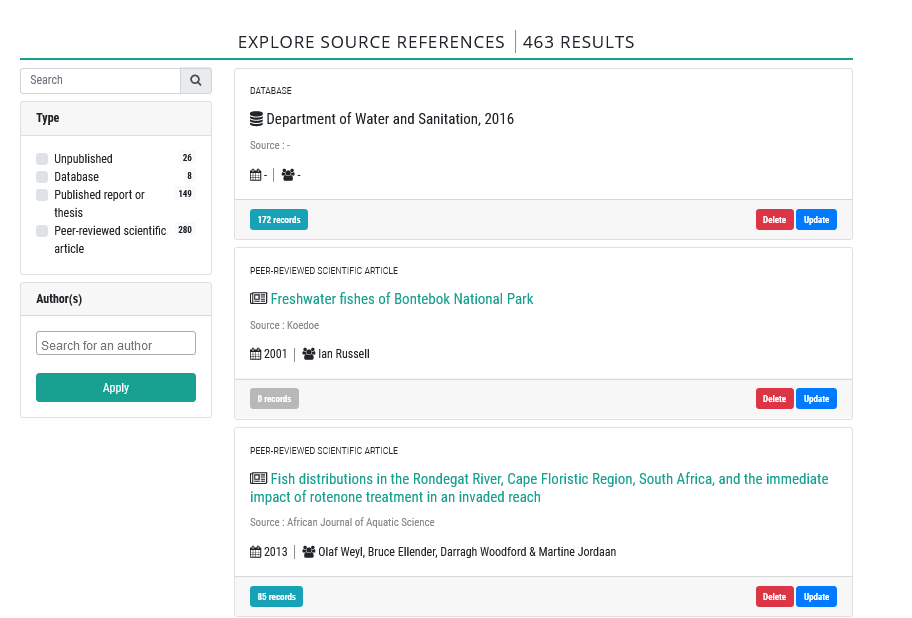Click the database stack icon beside Department of Water

[x=256, y=119]
